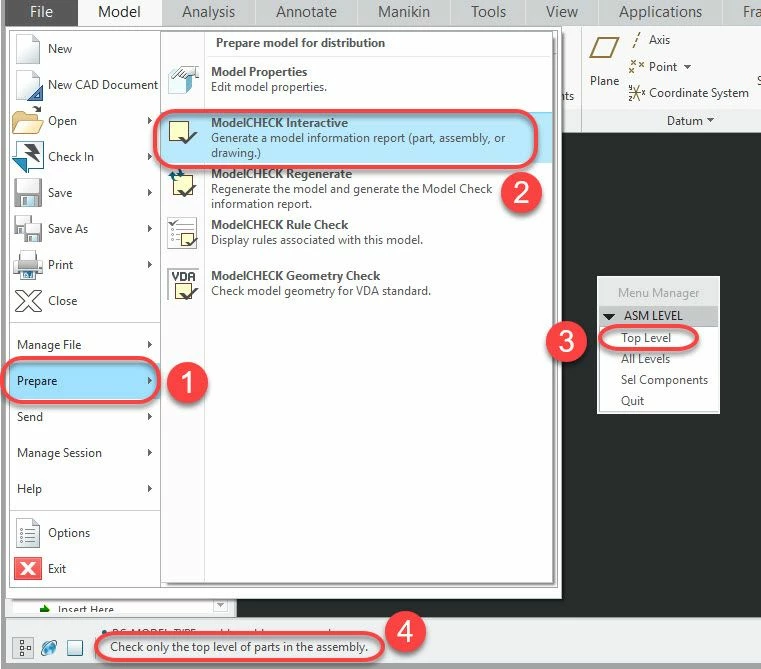
Task: Switch to the Annotate ribbon tab
Action: [306, 12]
